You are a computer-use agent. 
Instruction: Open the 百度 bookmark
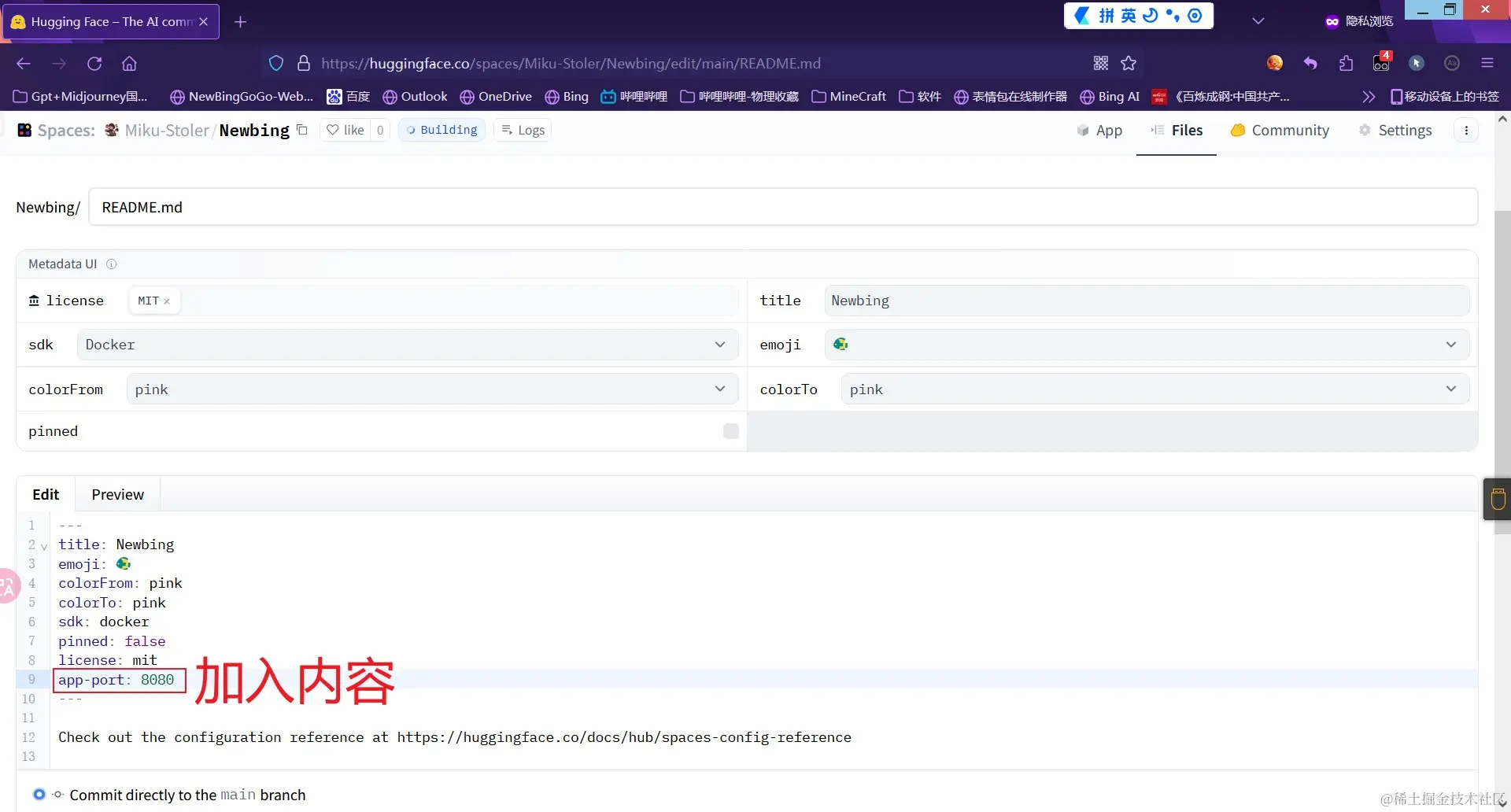348,97
